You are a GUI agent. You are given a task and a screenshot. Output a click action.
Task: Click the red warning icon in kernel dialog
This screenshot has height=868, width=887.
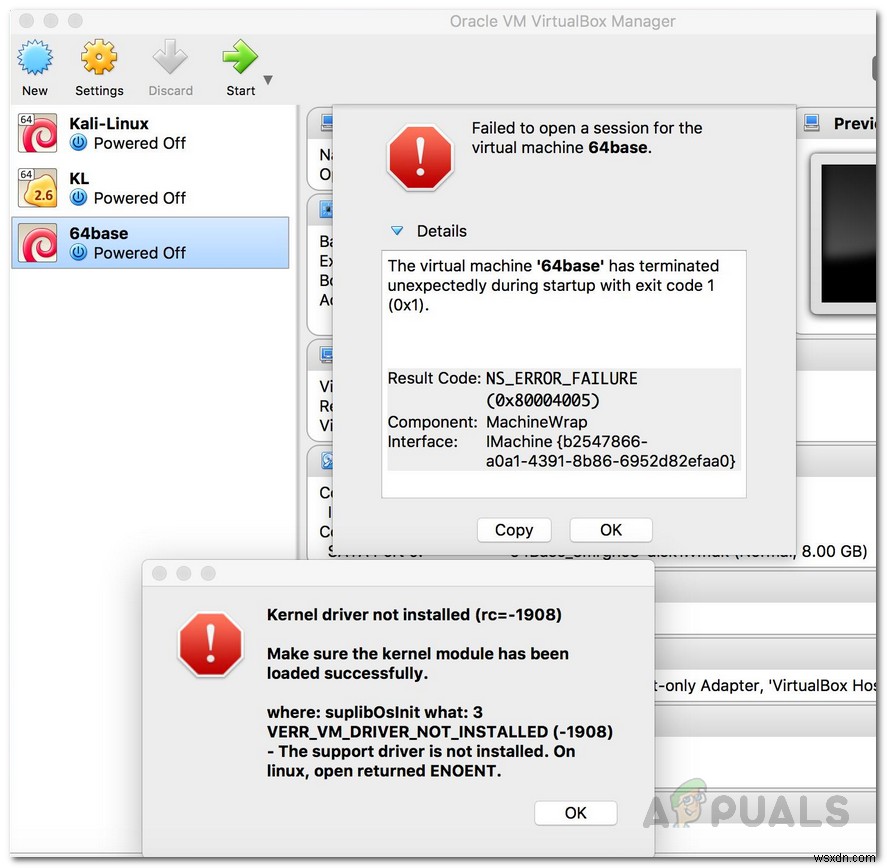(x=210, y=647)
